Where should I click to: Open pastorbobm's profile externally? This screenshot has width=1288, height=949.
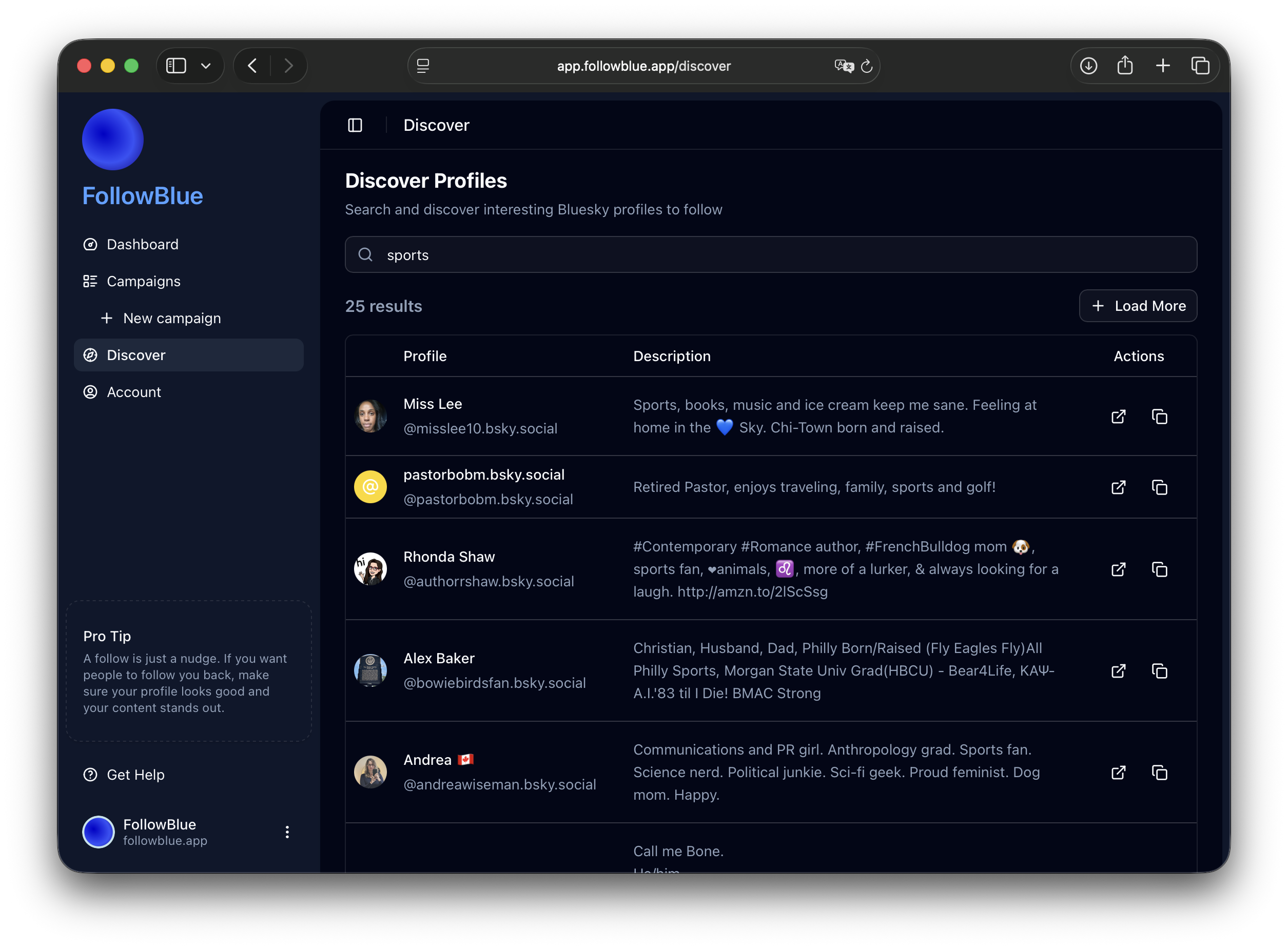(x=1119, y=487)
